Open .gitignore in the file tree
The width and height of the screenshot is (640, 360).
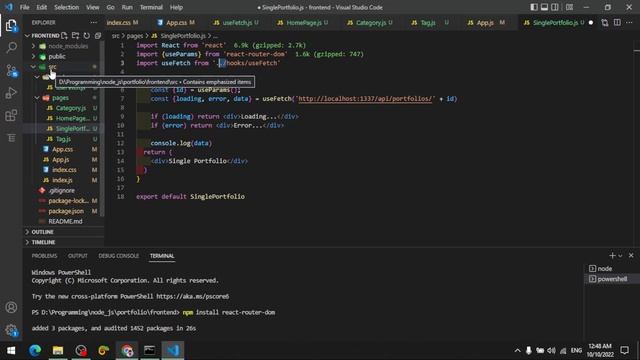coord(61,191)
